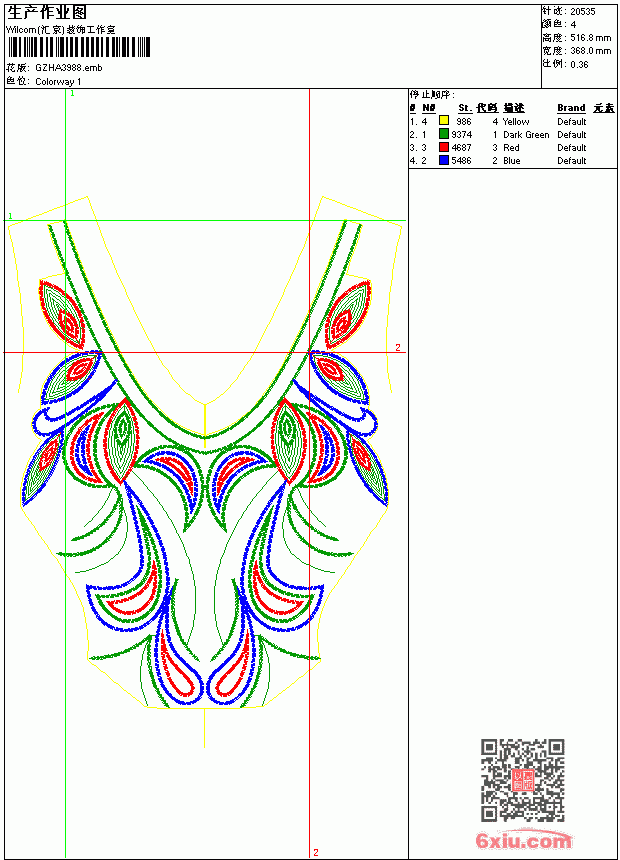The height and width of the screenshot is (860, 620).
Task: Click the yellow color swatch in stop sequence
Action: coord(444,121)
